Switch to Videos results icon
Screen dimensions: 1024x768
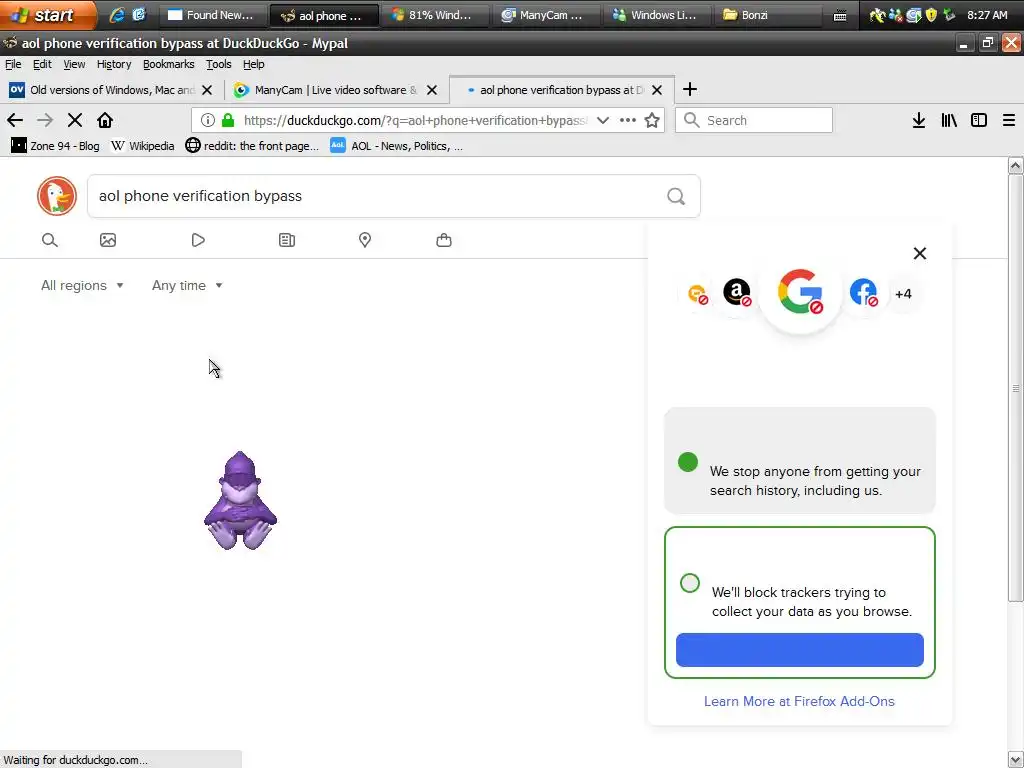tap(198, 240)
